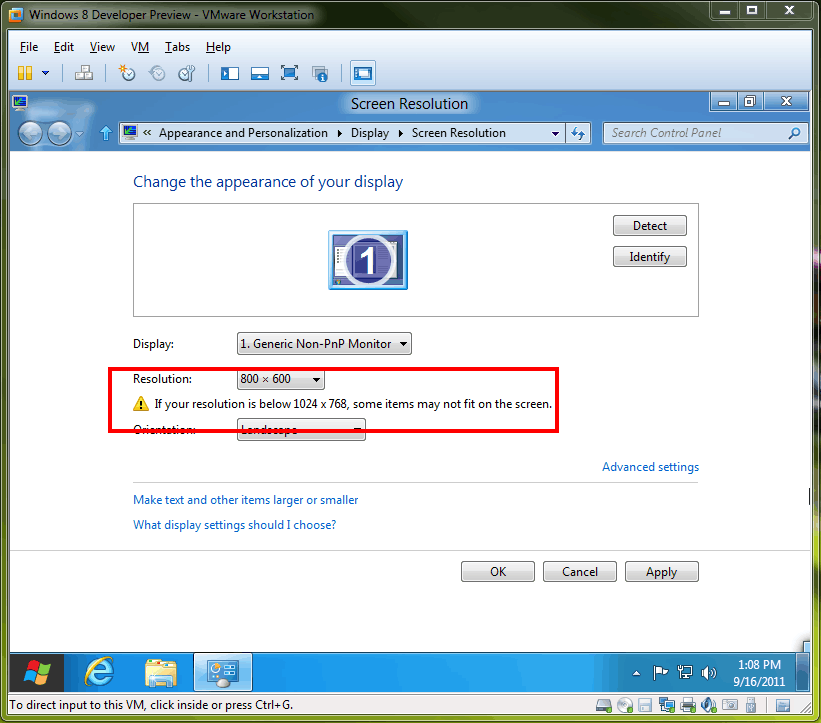Click the Apply button
Screen dimensions: 821x723
point(661,572)
